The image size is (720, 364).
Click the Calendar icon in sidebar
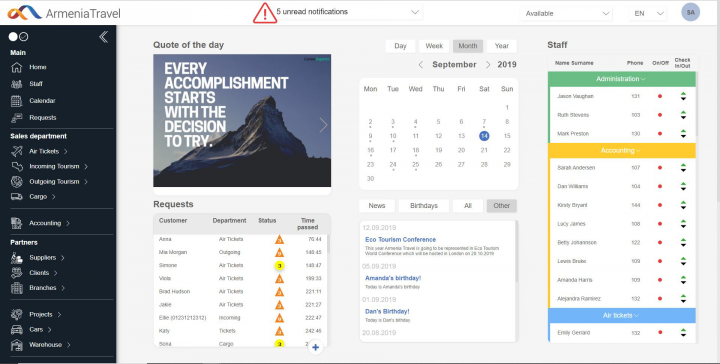point(17,101)
